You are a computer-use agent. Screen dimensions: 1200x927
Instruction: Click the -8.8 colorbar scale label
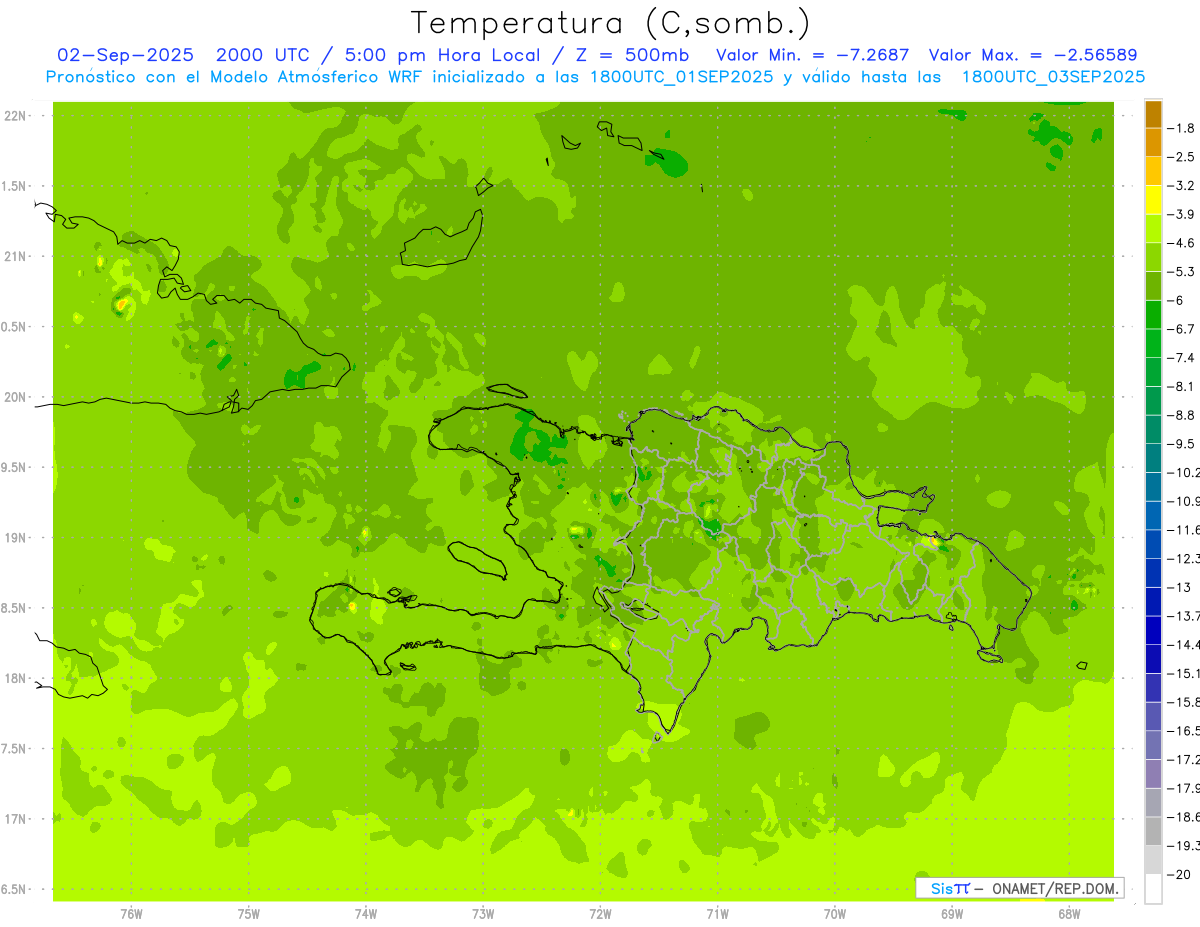tap(1183, 415)
